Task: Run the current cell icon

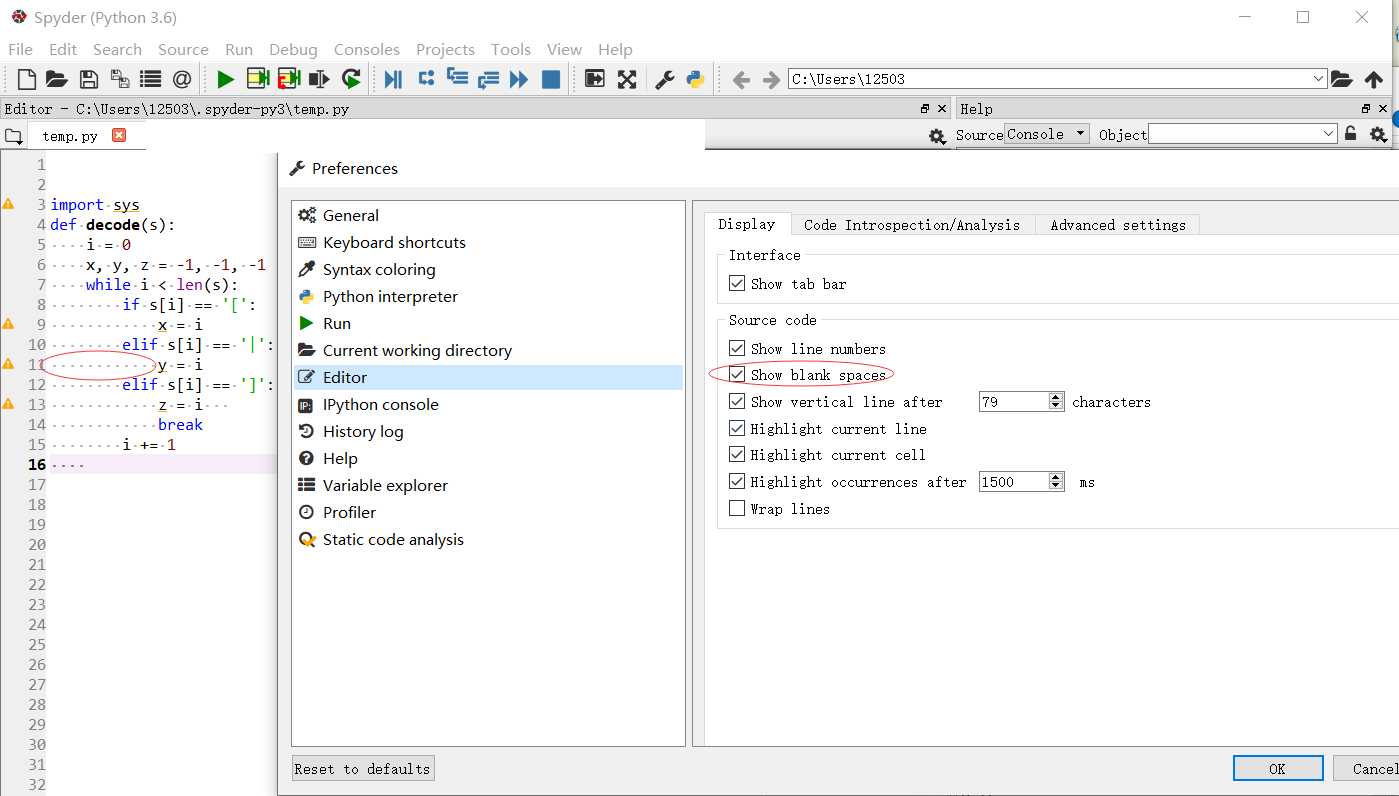Action: (258, 78)
